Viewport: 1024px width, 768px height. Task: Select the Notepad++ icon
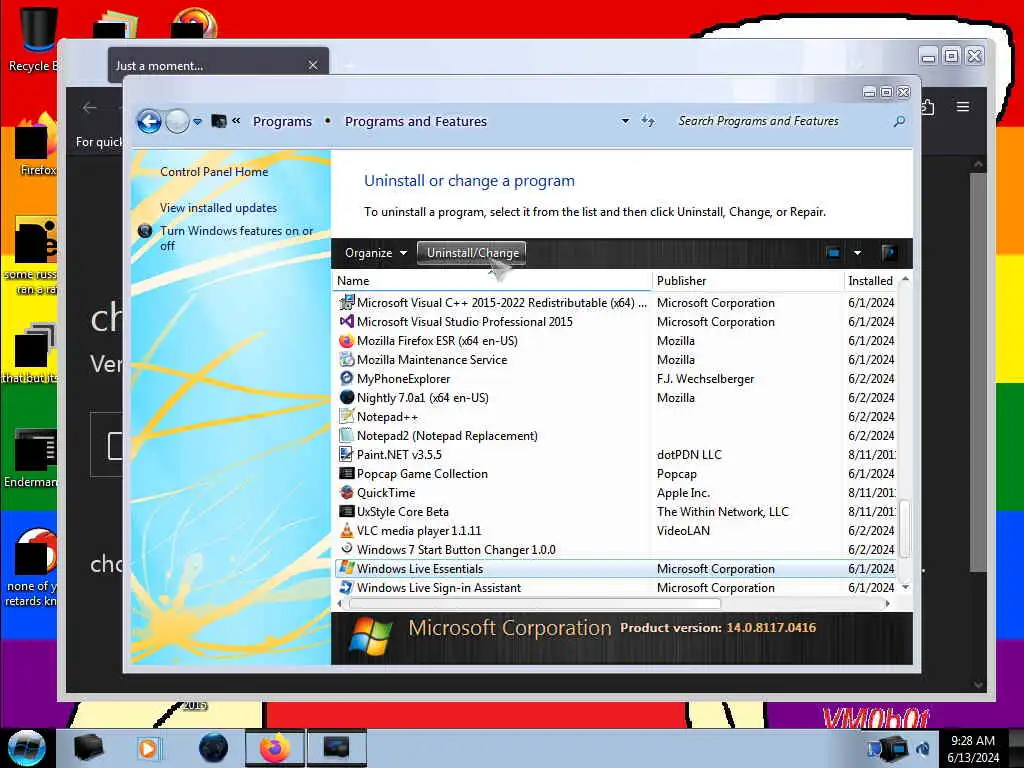[x=346, y=416]
